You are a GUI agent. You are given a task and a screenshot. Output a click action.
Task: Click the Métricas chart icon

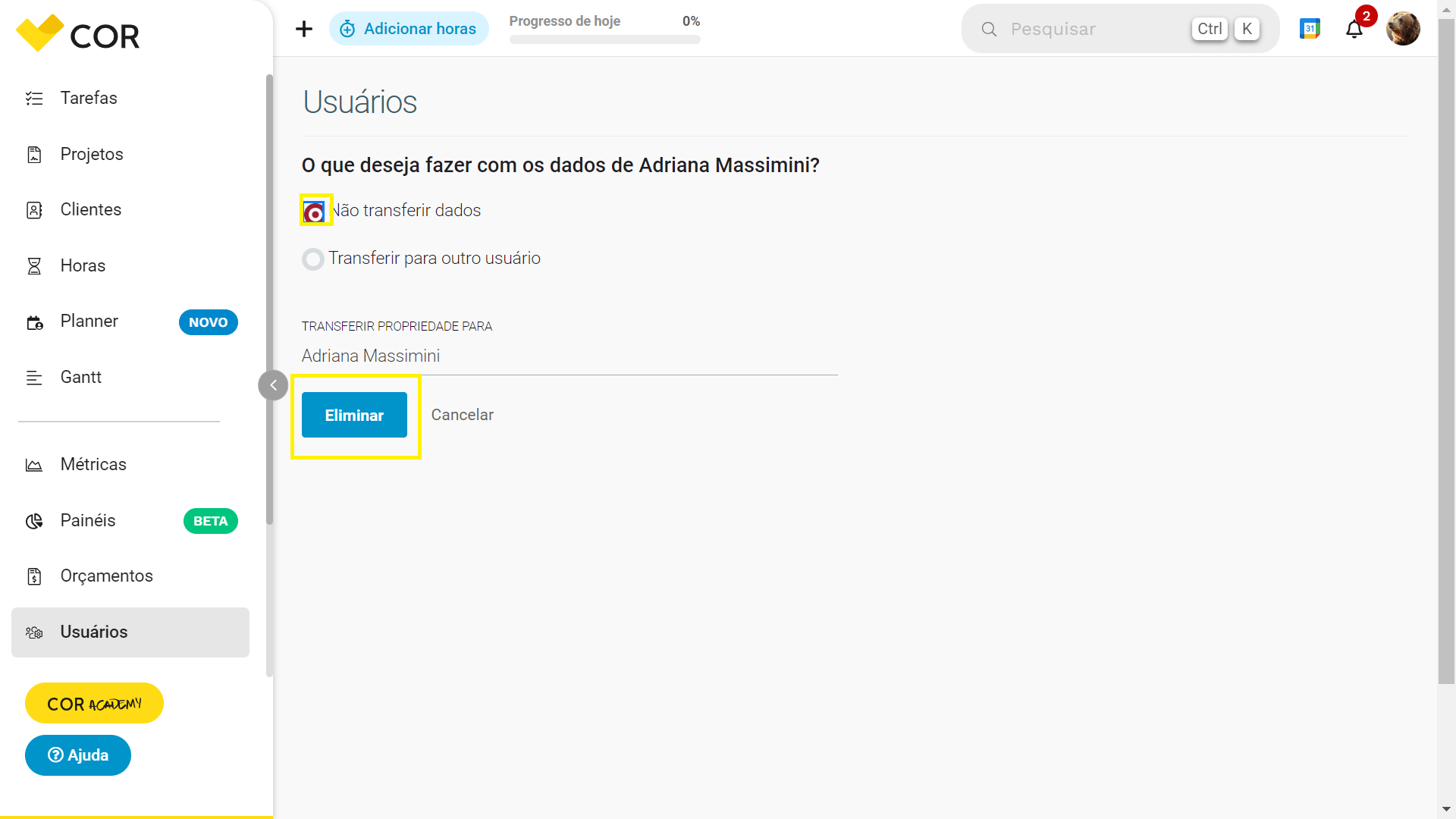34,465
